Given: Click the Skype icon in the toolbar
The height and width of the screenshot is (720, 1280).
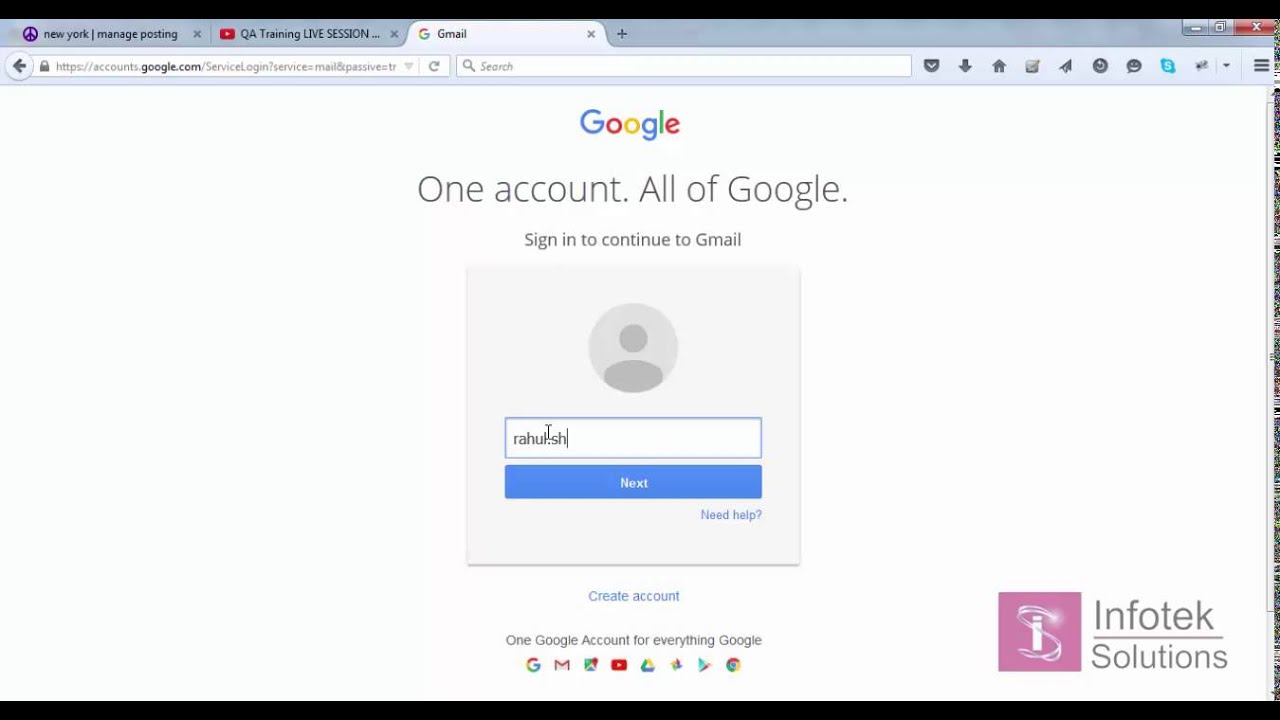Looking at the screenshot, I should pos(1168,66).
